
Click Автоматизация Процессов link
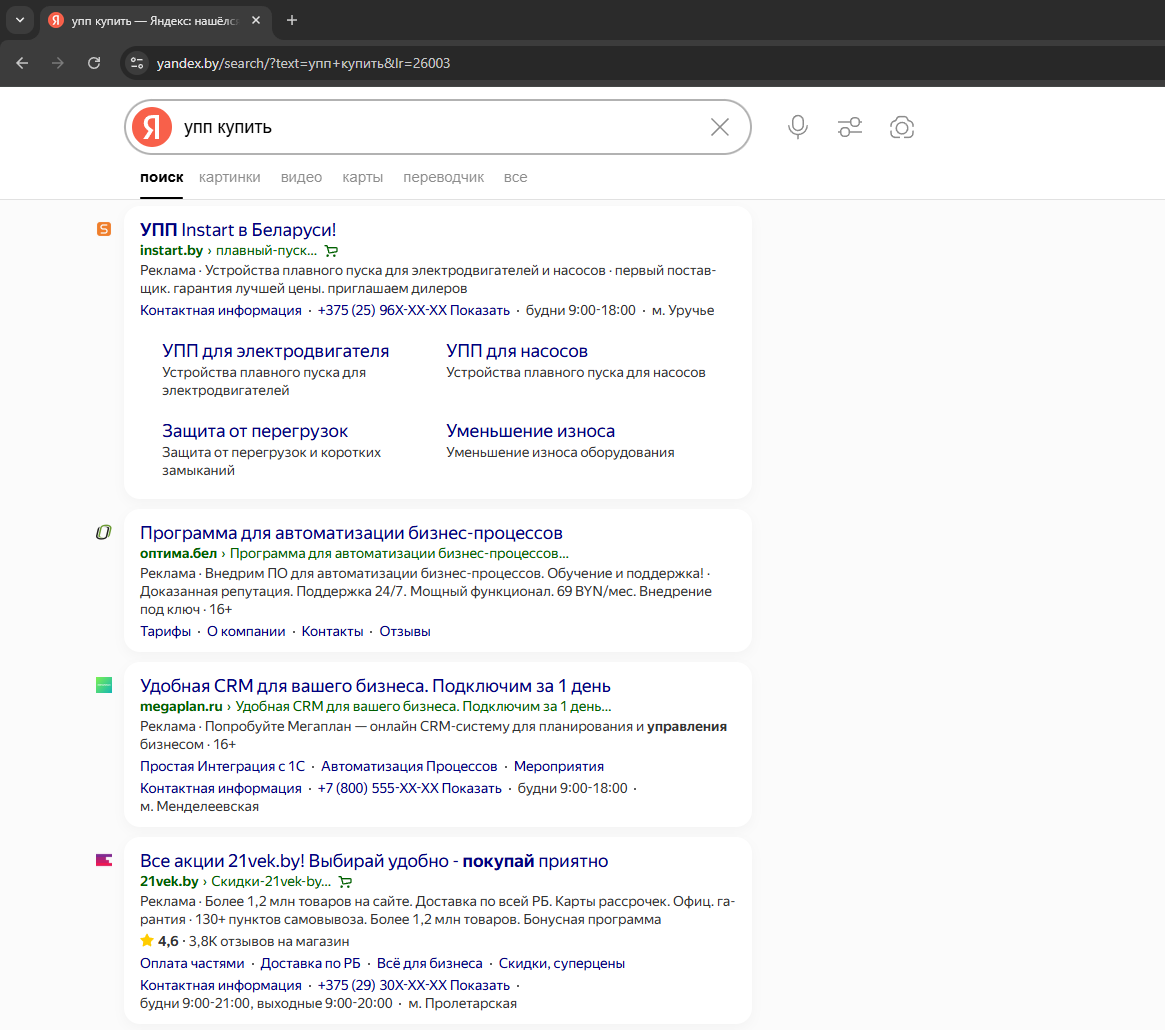click(x=409, y=766)
